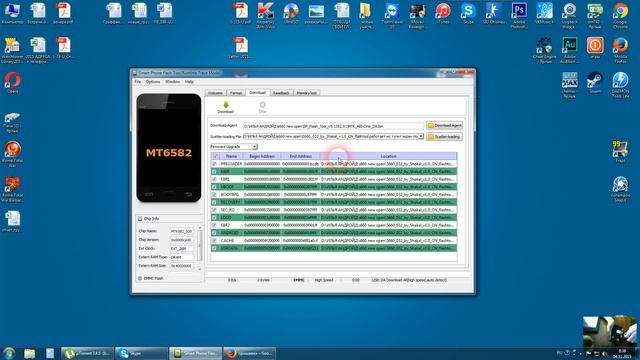Switch to uTorrent taskbar window

87,353
